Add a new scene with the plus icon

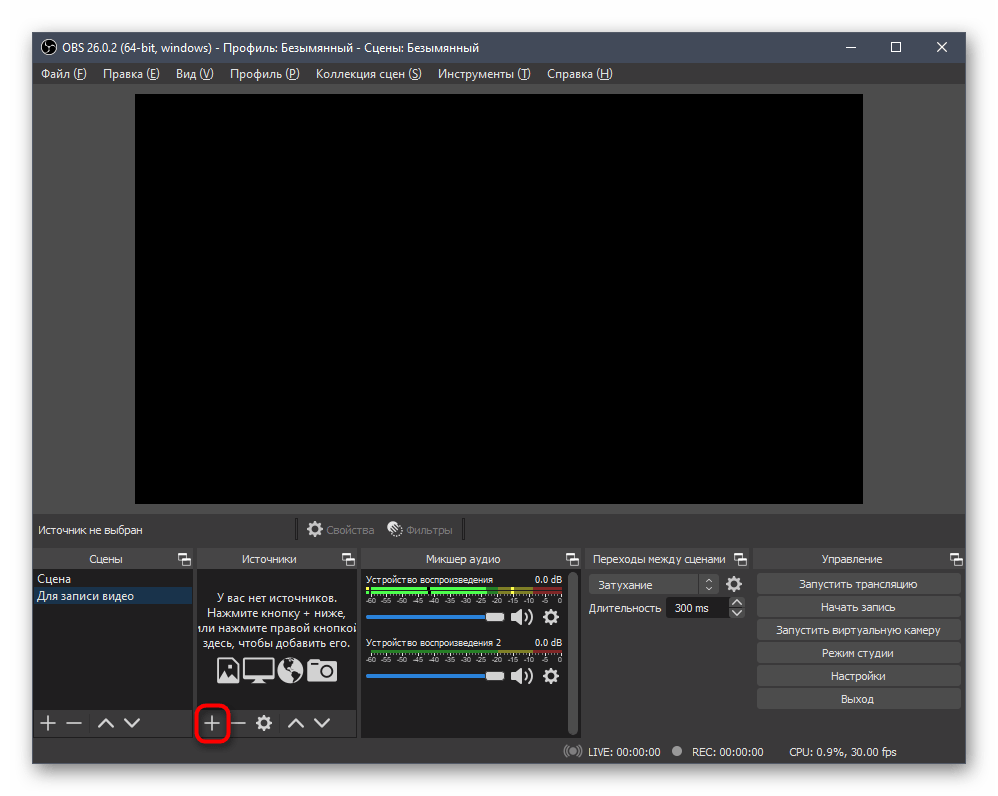pyautogui.click(x=48, y=723)
